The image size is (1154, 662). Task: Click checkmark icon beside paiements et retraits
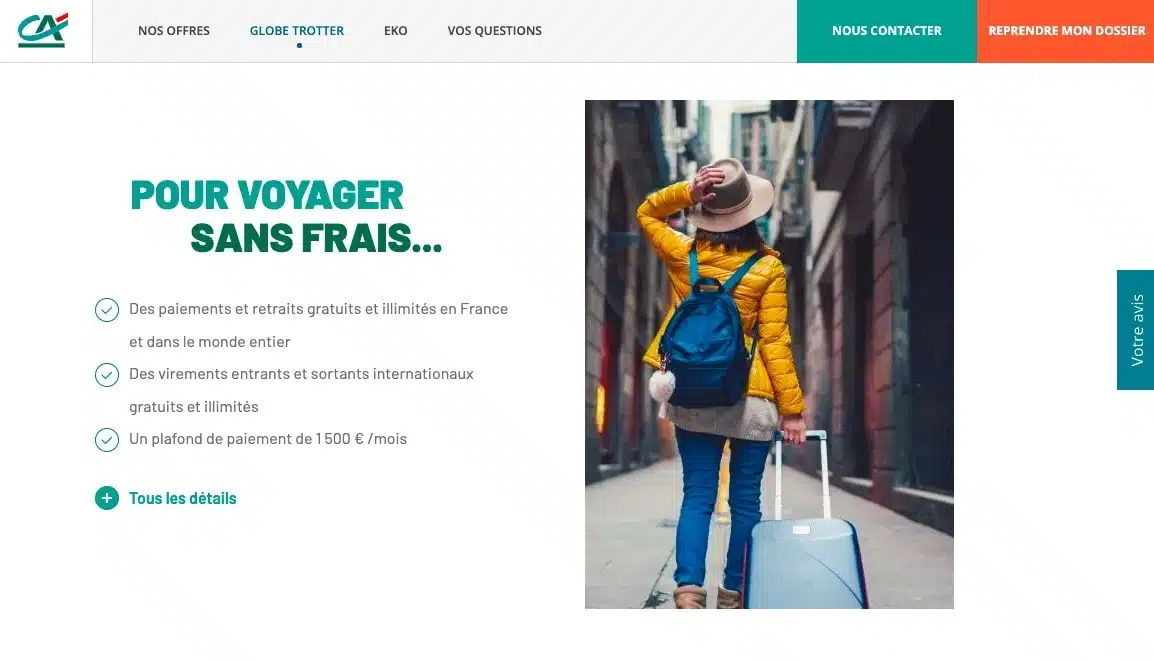click(x=107, y=310)
